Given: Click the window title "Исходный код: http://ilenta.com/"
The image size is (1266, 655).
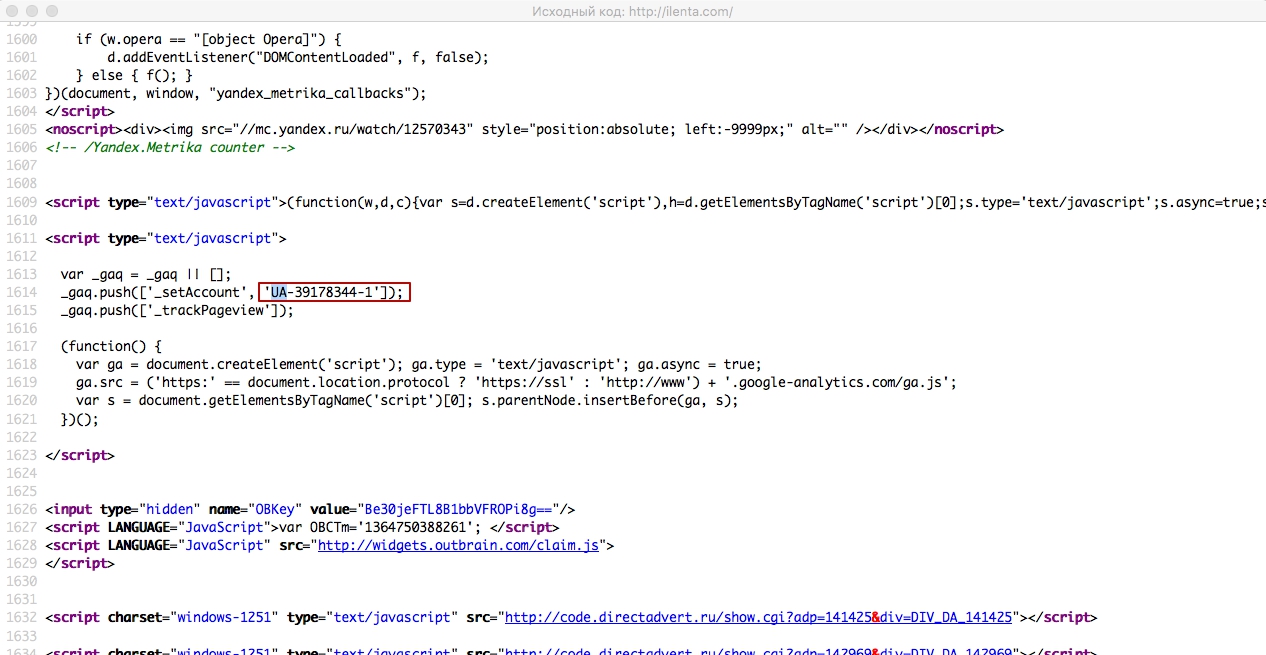Looking at the screenshot, I should tap(633, 12).
